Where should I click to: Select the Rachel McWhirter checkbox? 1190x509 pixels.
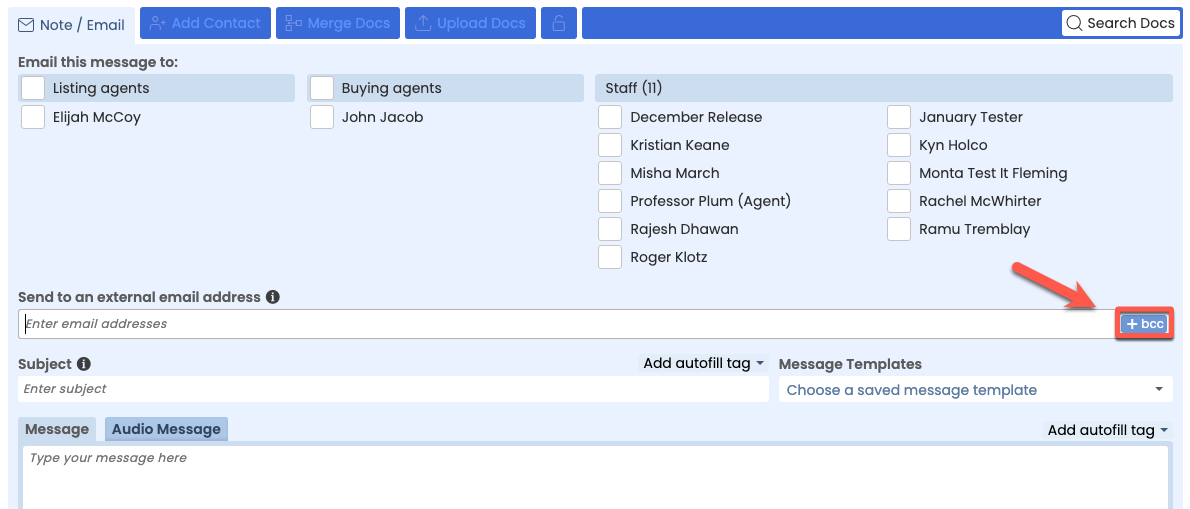899,201
